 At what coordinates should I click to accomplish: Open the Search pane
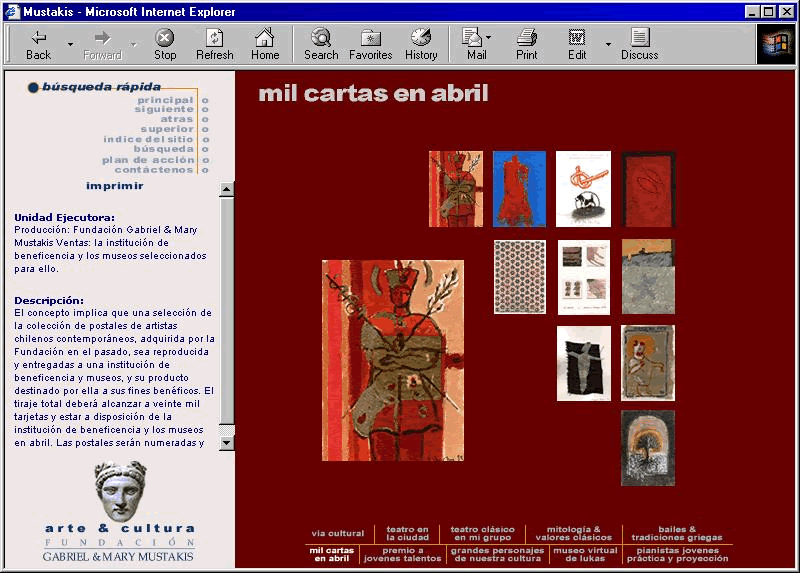(321, 45)
